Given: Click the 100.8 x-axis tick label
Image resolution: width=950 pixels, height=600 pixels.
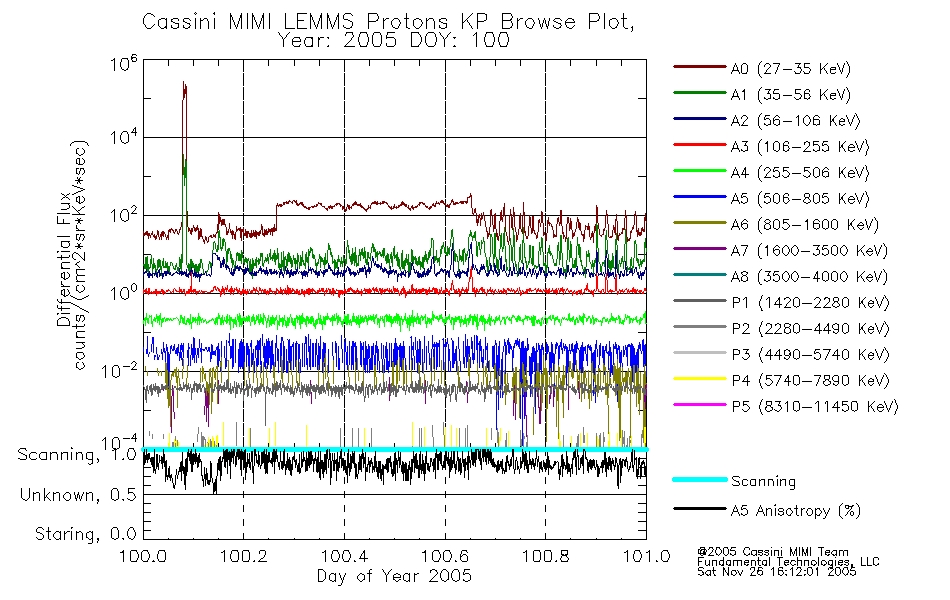Looking at the screenshot, I should point(545,556).
